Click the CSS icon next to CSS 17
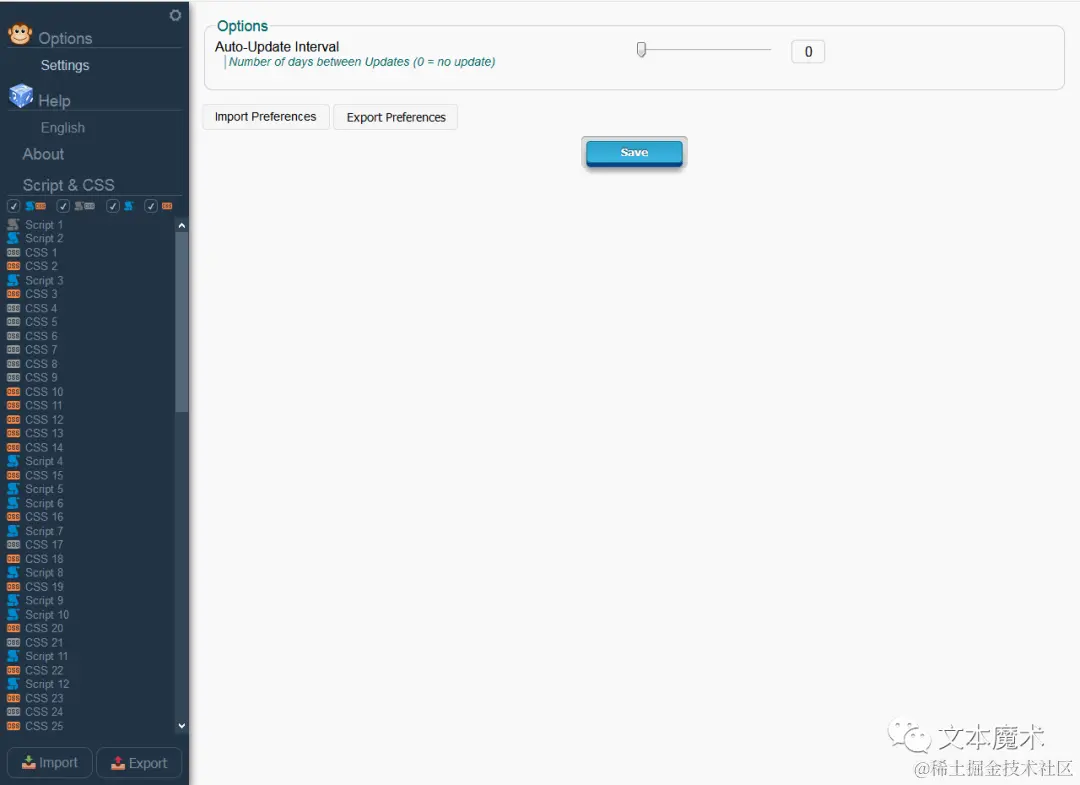This screenshot has height=785, width=1080. tap(13, 545)
